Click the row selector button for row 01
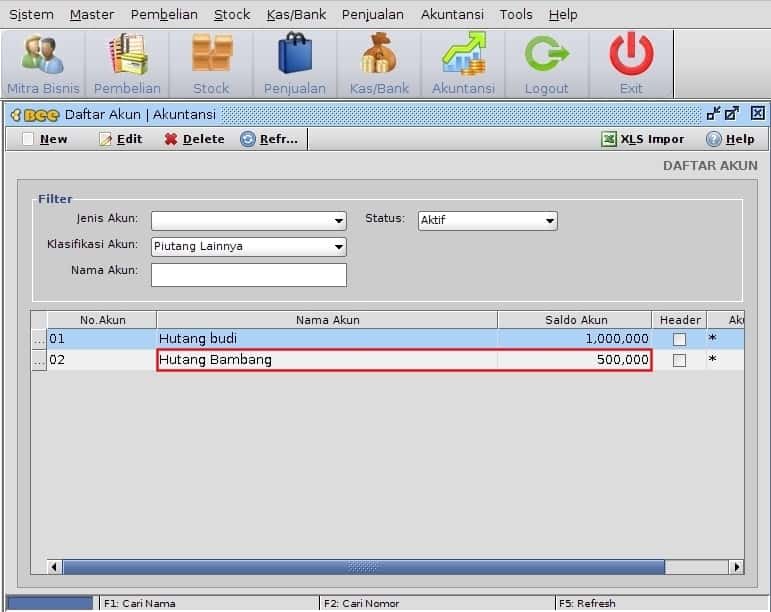771x612 pixels. click(x=39, y=339)
